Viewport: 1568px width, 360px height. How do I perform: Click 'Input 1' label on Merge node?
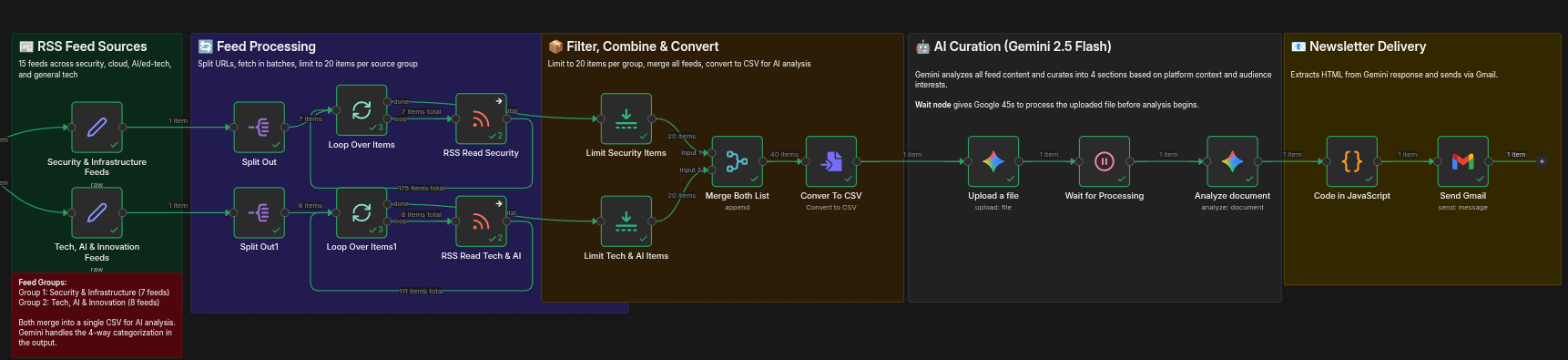click(x=692, y=152)
